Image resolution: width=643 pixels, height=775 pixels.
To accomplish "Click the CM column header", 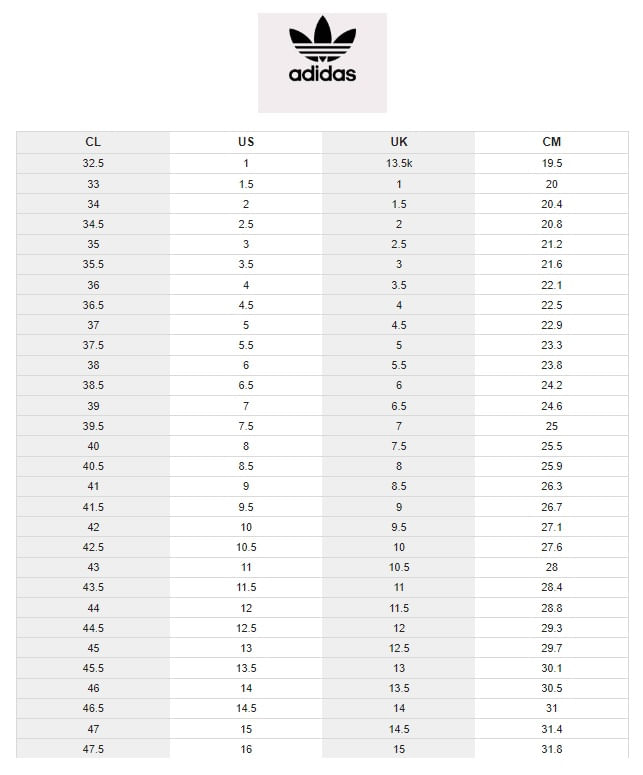I will [552, 142].
